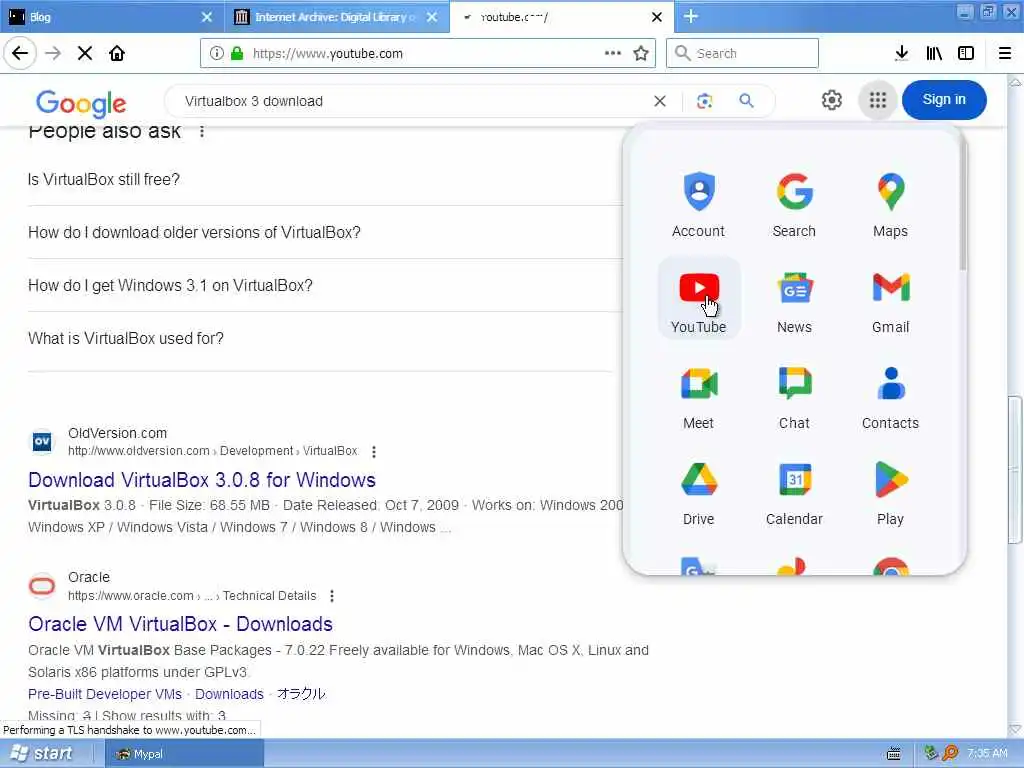
Task: Open the browser hamburger menu
Action: coord(1004,53)
